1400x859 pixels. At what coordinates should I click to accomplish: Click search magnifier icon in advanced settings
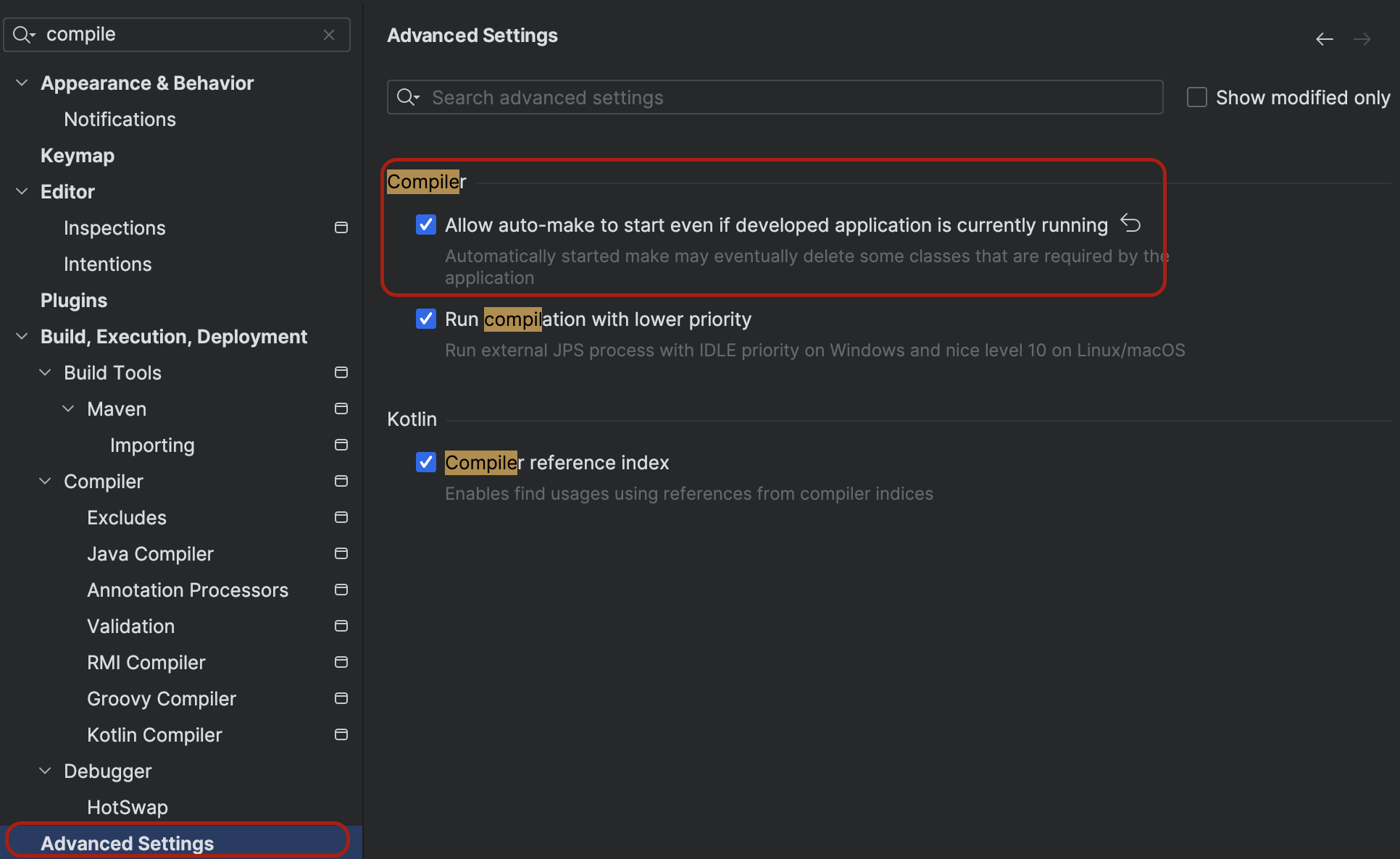coord(408,97)
